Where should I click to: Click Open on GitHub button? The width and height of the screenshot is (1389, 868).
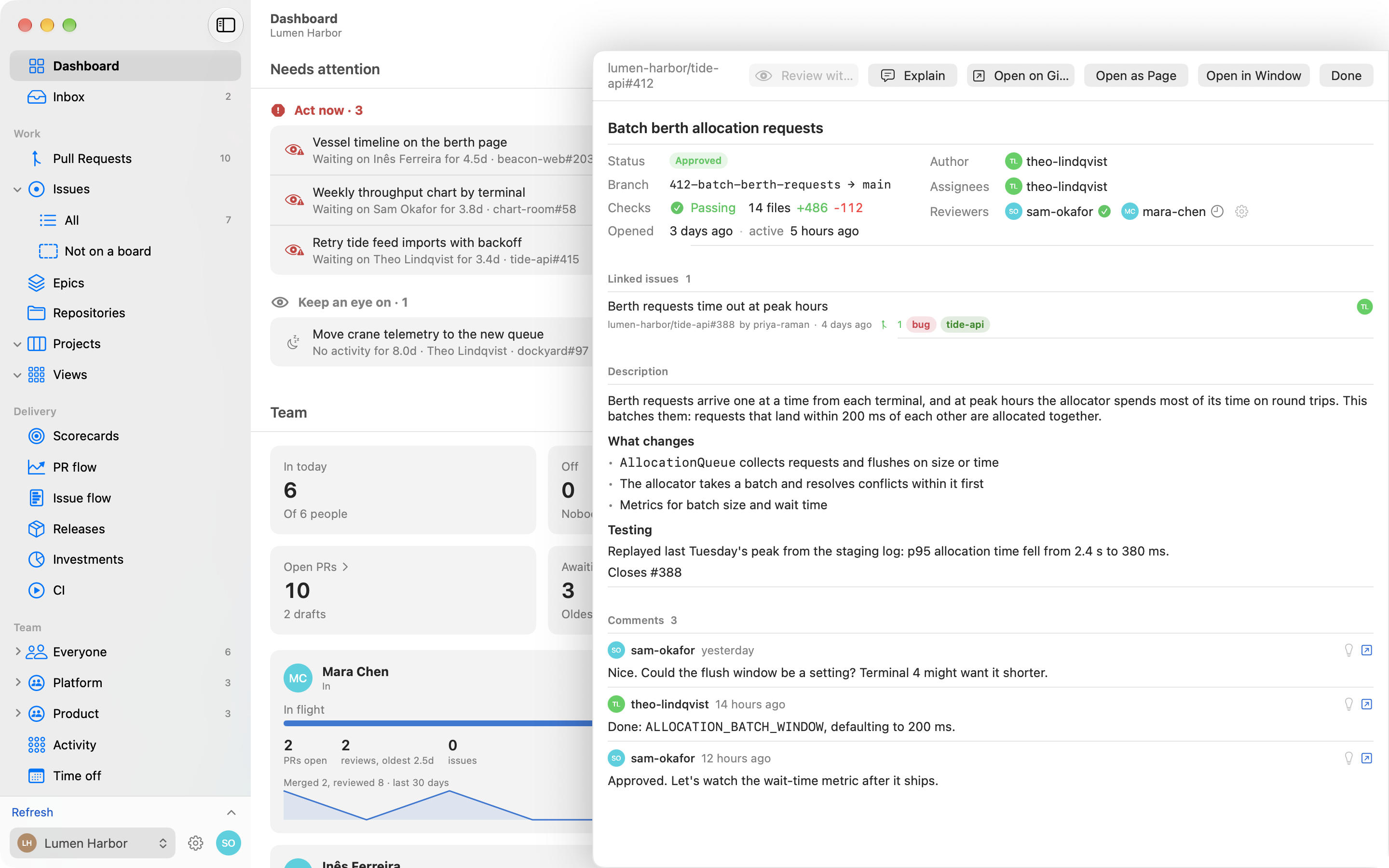pos(1021,75)
